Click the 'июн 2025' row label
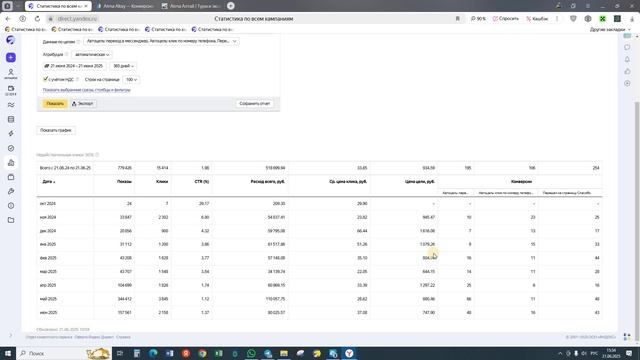Screen dimensions: 640x360 click(48, 313)
